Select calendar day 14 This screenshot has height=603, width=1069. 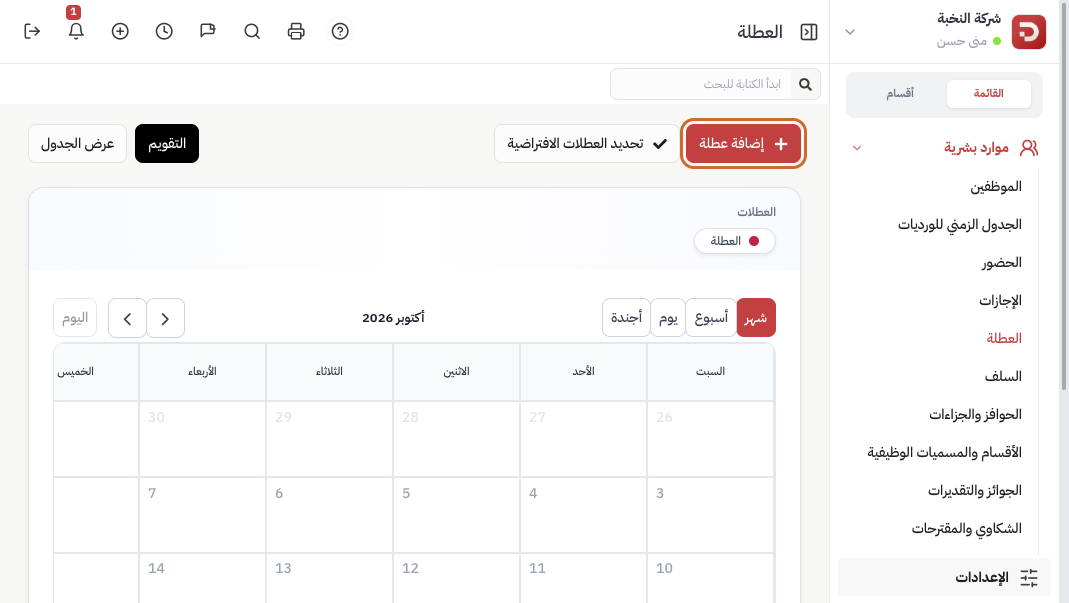click(x=202, y=578)
